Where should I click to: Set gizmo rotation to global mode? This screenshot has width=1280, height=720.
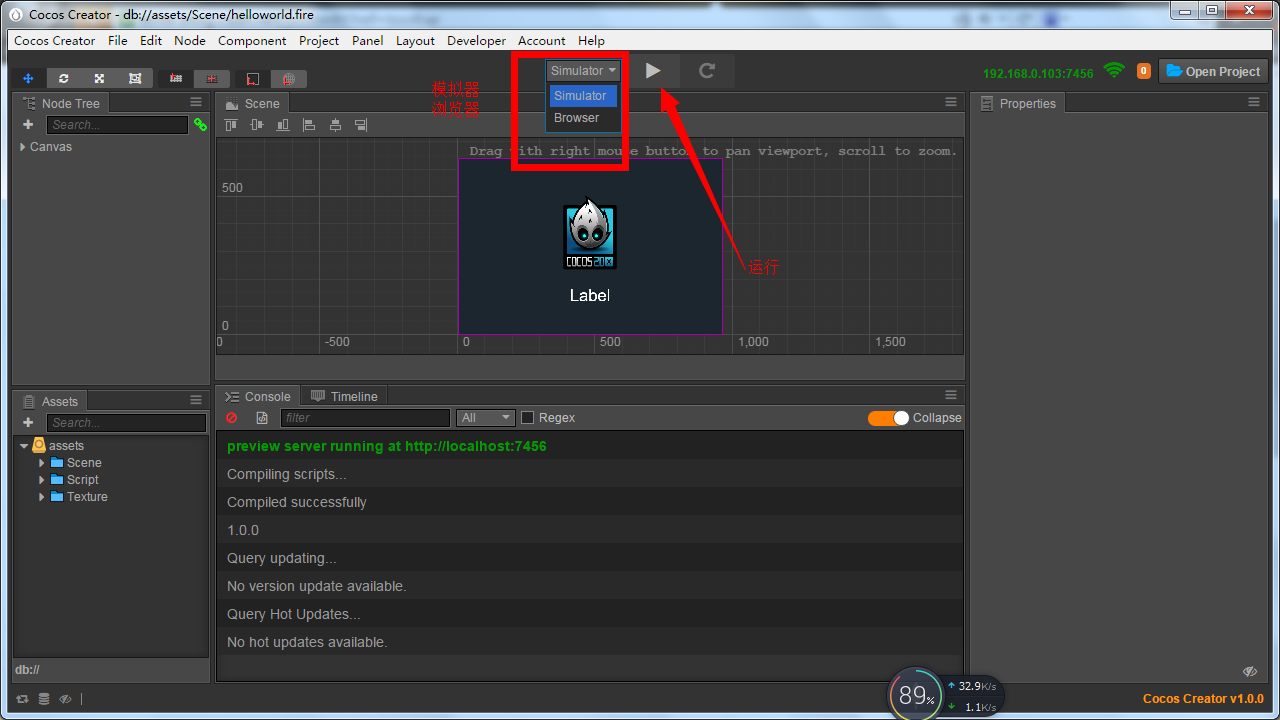(x=289, y=78)
